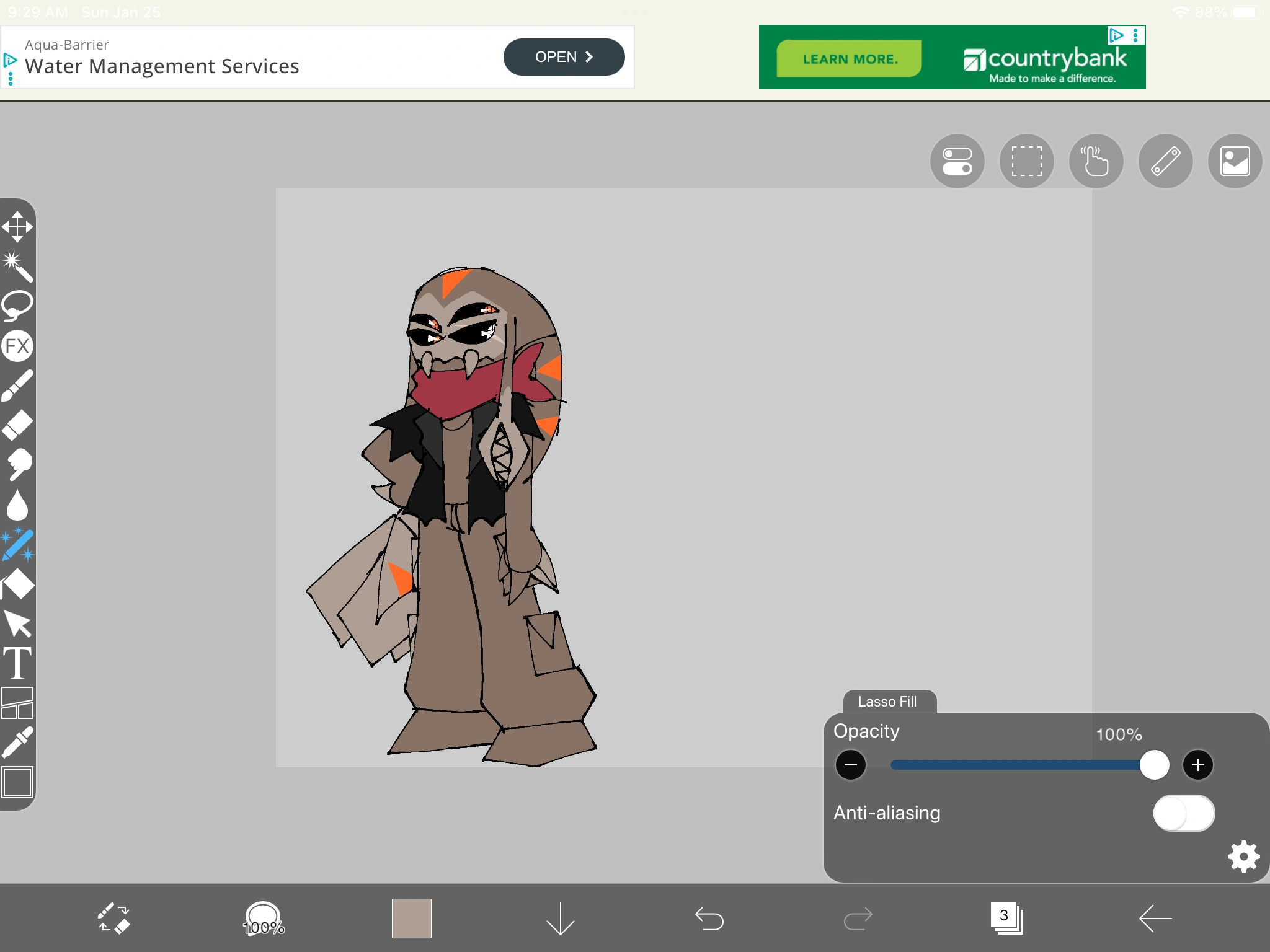Viewport: 1270px width, 952px height.
Task: Toggle brush and eraser switch button
Action: (x=114, y=919)
